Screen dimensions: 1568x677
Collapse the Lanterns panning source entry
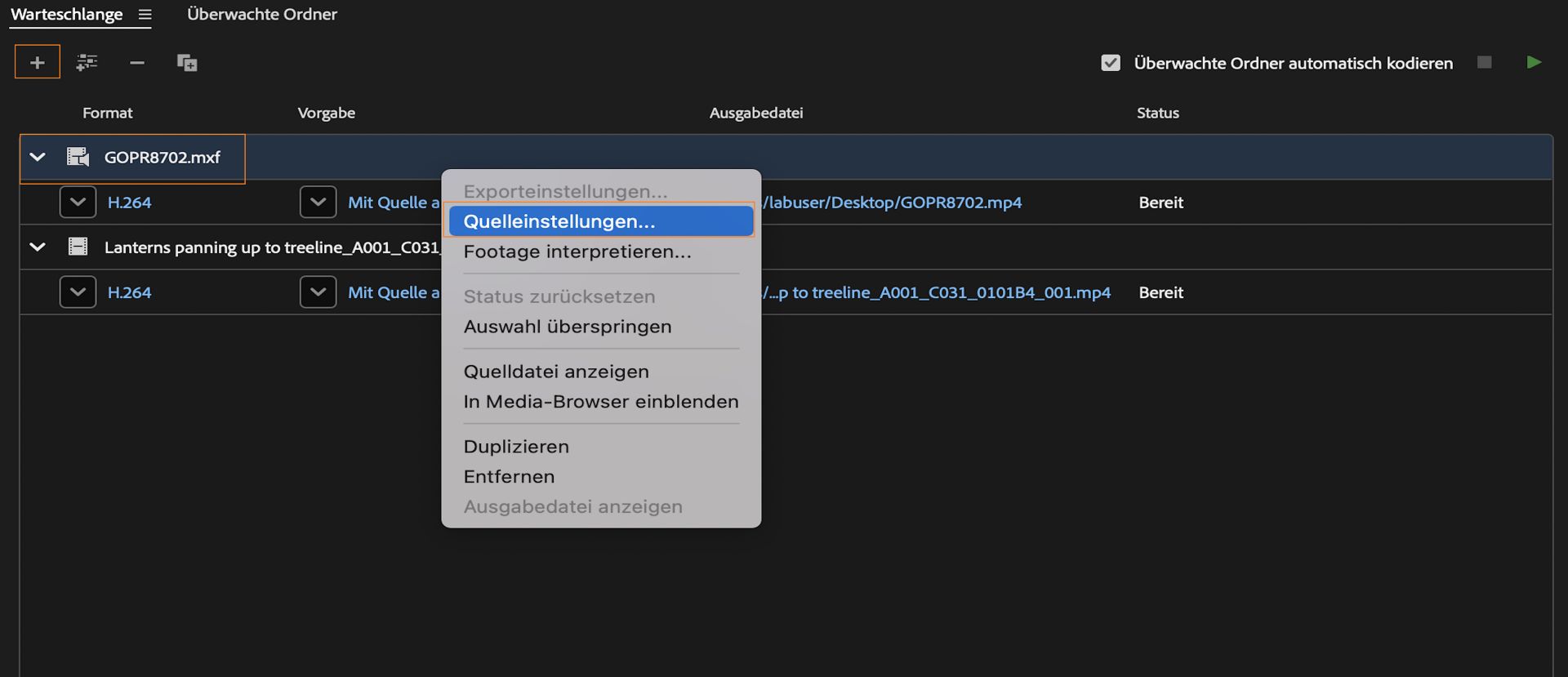pyautogui.click(x=38, y=247)
